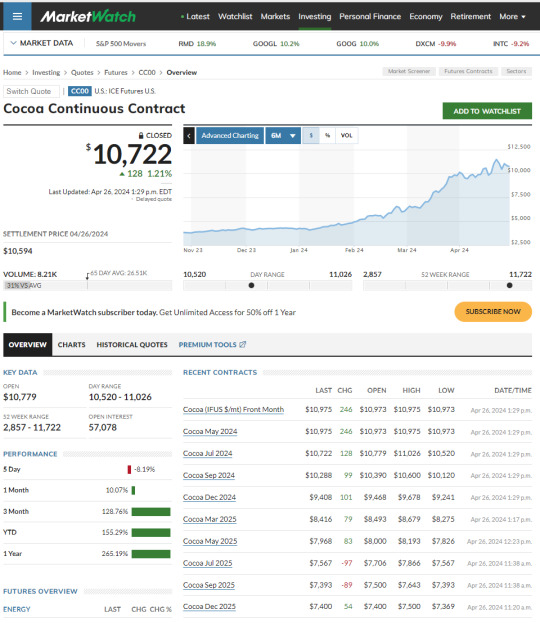Click the open interest value 57,078
The width and height of the screenshot is (540, 623).
103,428
